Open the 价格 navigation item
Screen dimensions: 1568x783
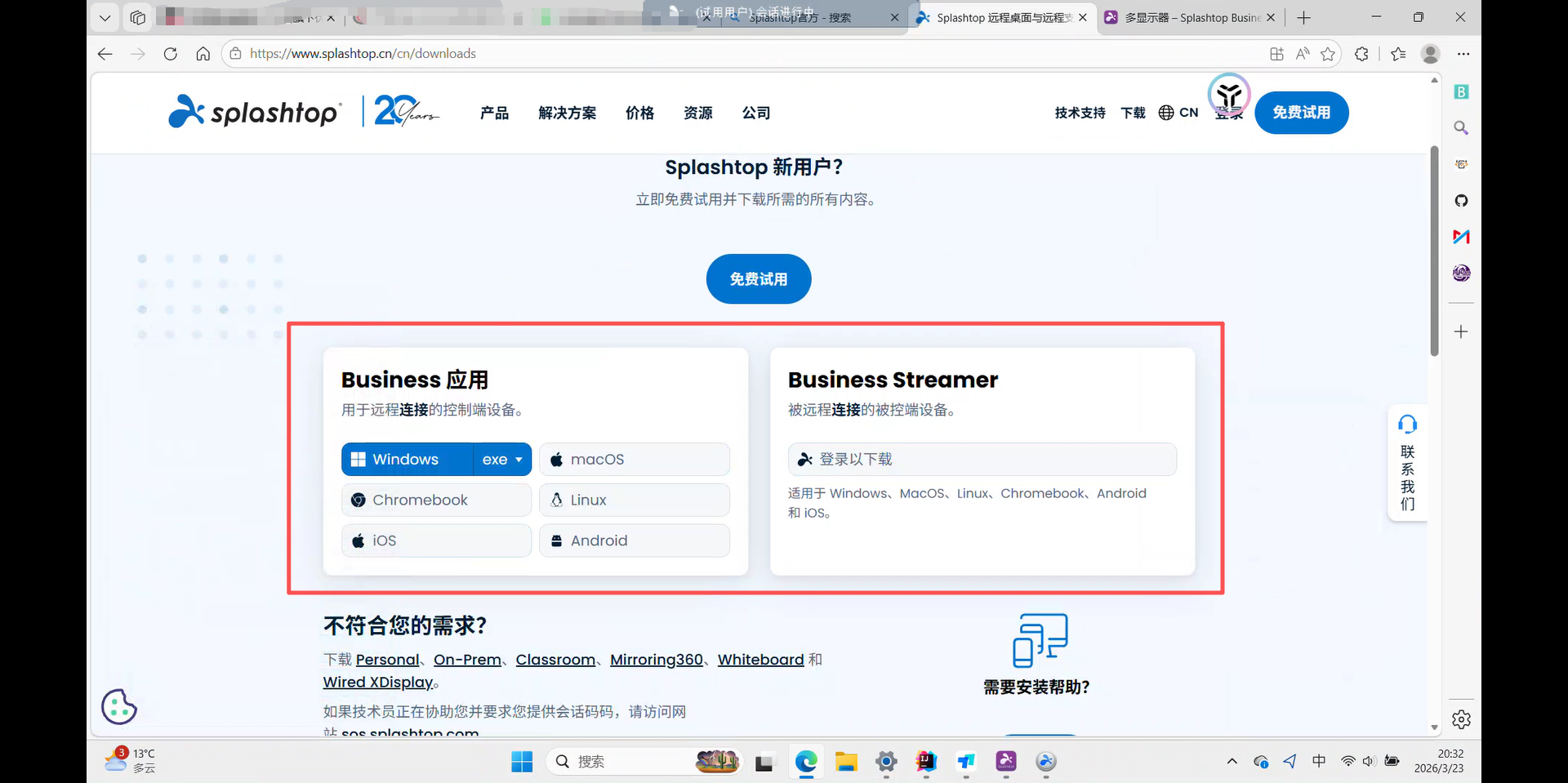pos(639,113)
